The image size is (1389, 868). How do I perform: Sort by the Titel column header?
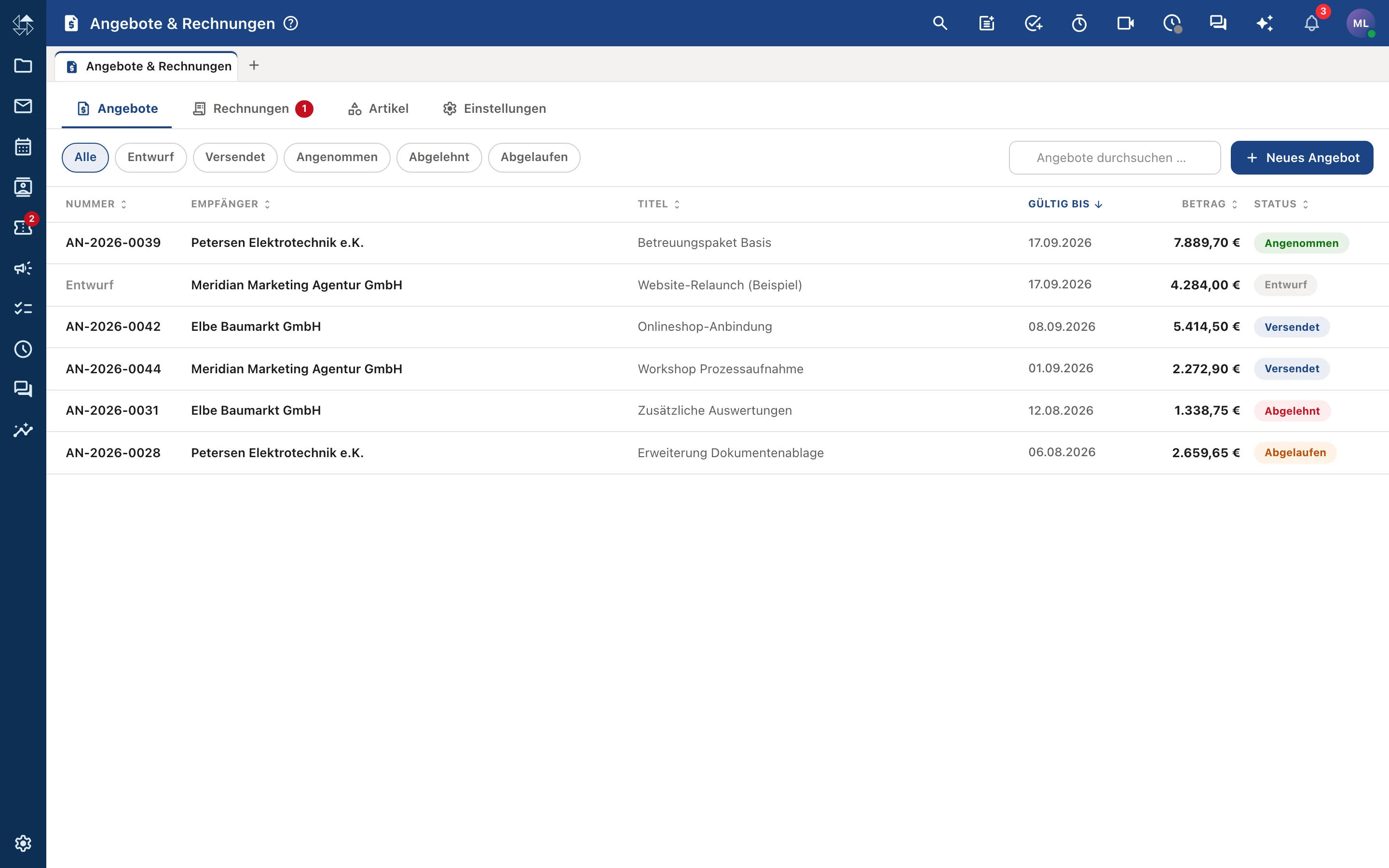coord(659,204)
